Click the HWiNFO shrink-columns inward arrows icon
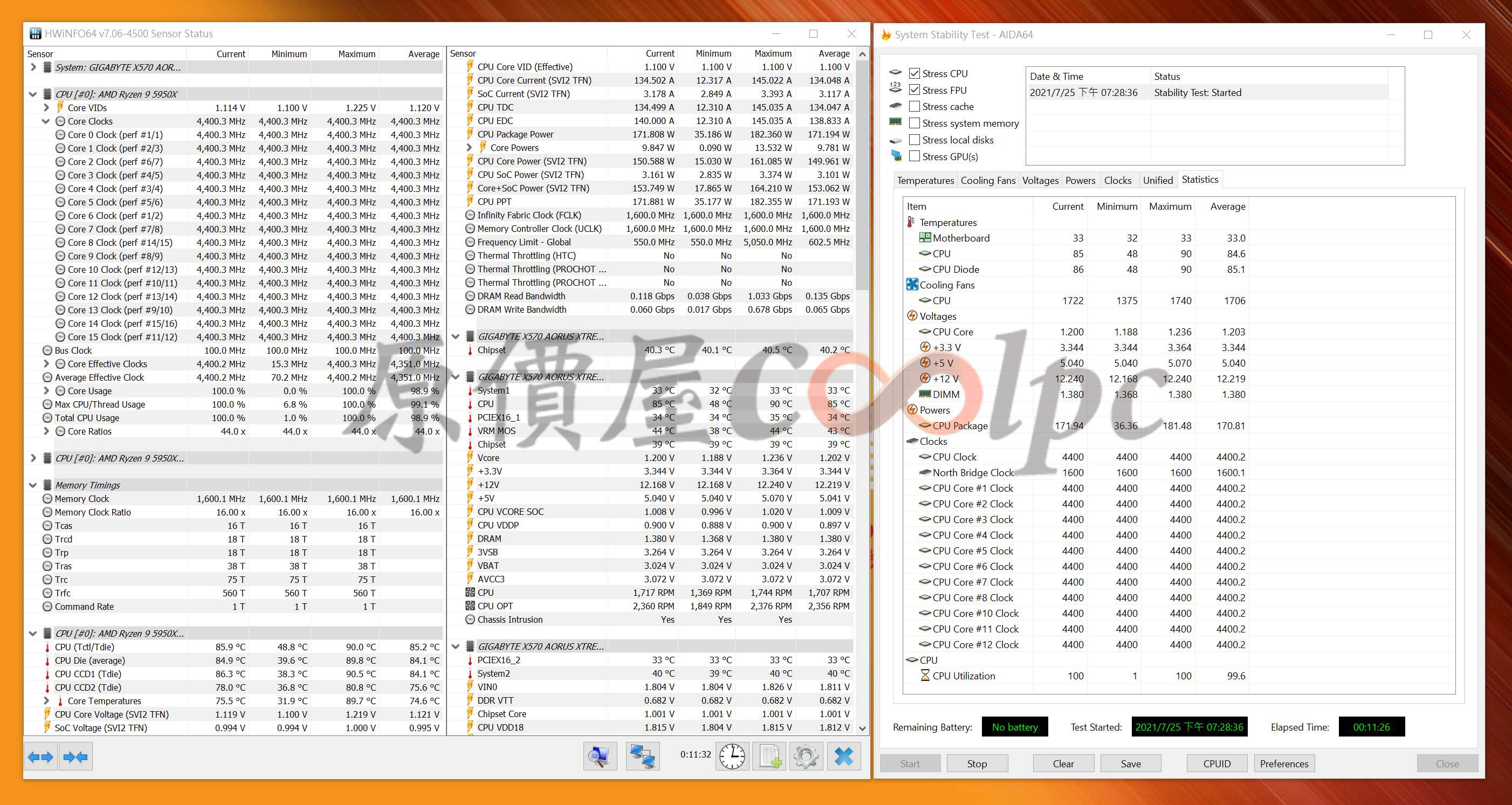This screenshot has height=805, width=1512. (x=75, y=757)
